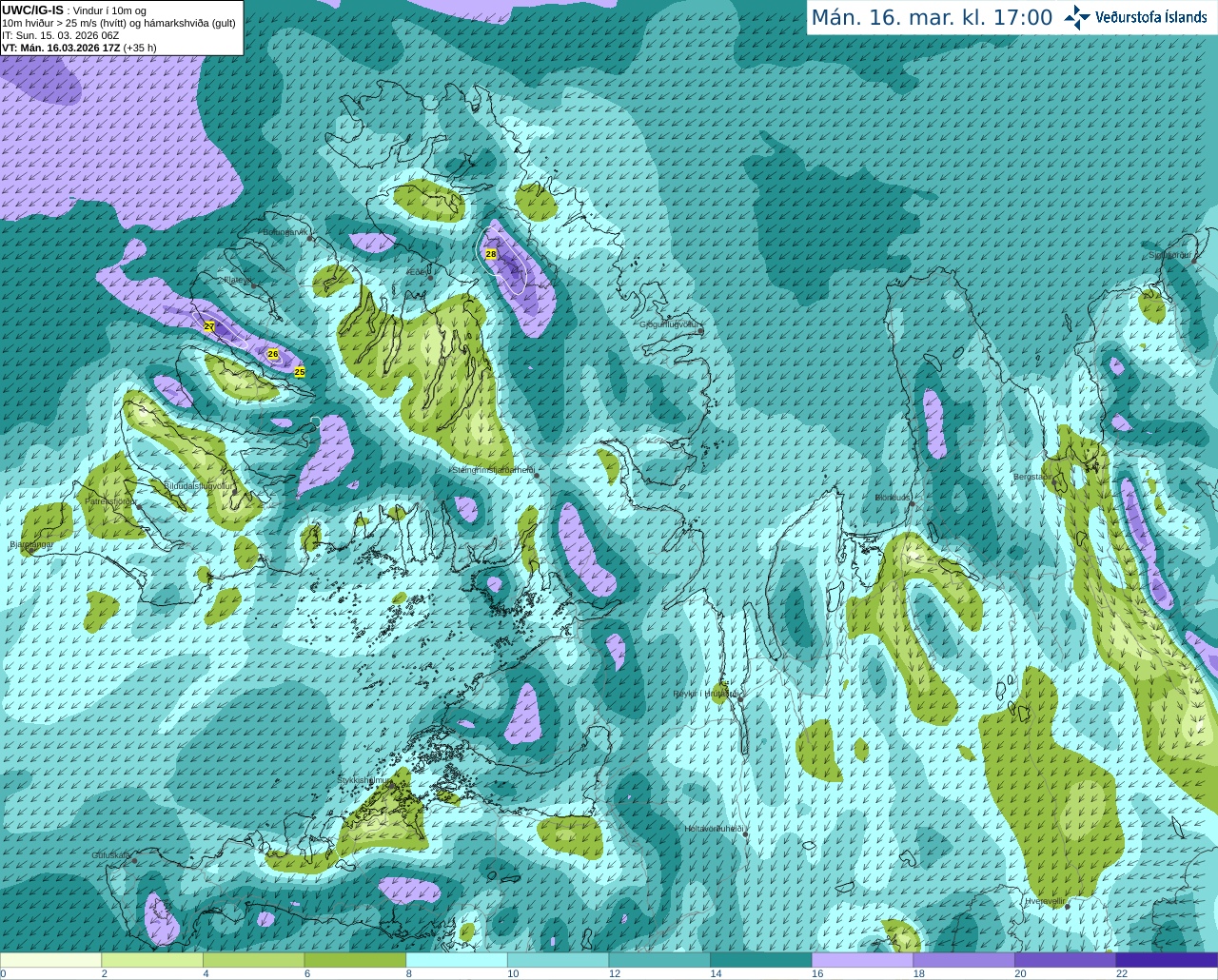
Task: Click the Bjargtangar station label
Action: pyautogui.click(x=30, y=545)
